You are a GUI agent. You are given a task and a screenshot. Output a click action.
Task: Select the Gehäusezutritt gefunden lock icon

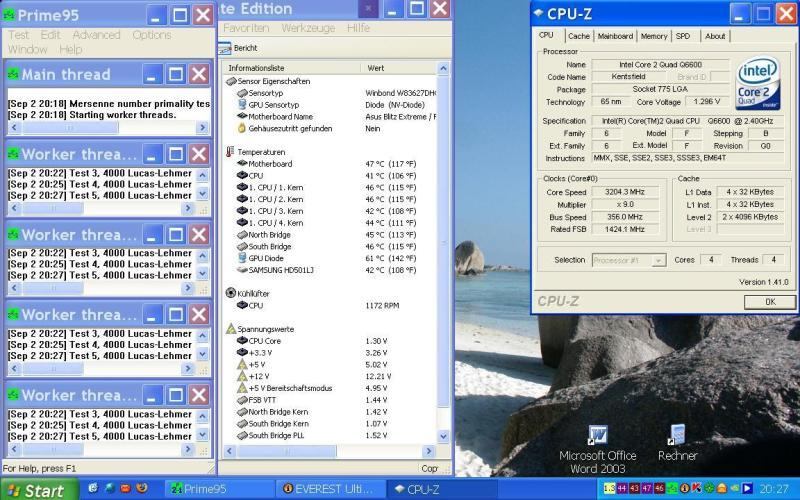[242, 129]
